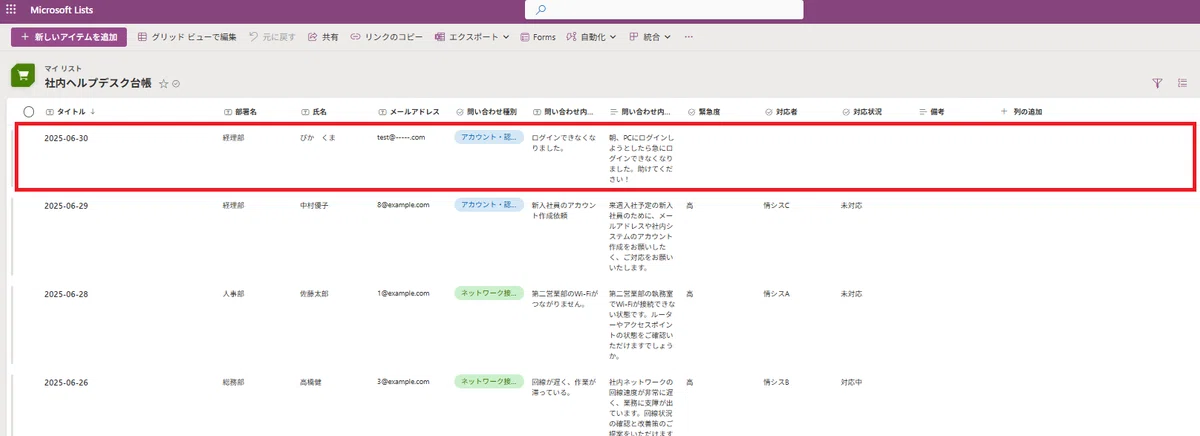Toggle the select-all circle in header
Image resolution: width=1200 pixels, height=436 pixels.
pos(29,112)
